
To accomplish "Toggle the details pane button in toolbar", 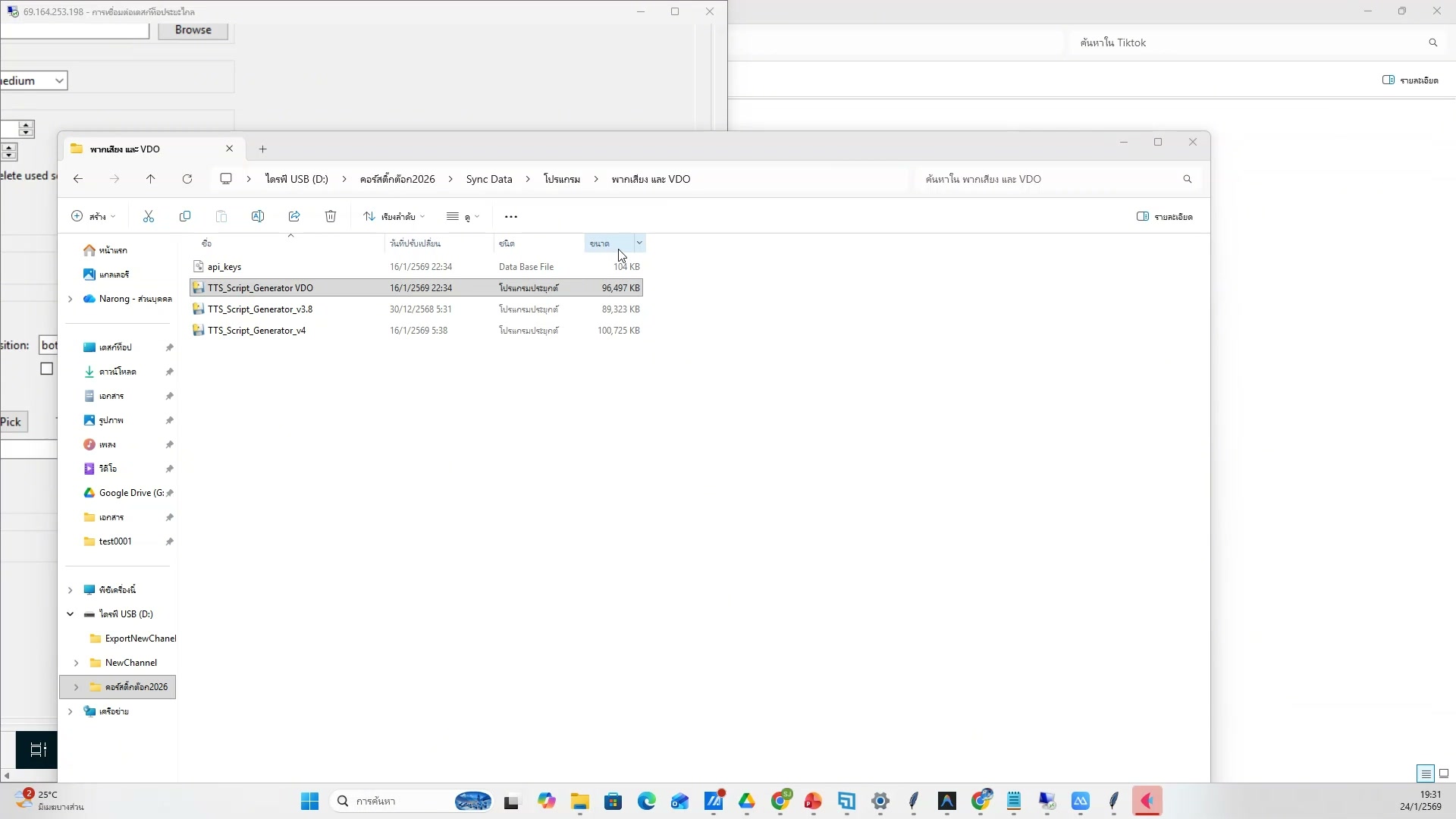I will (1165, 217).
